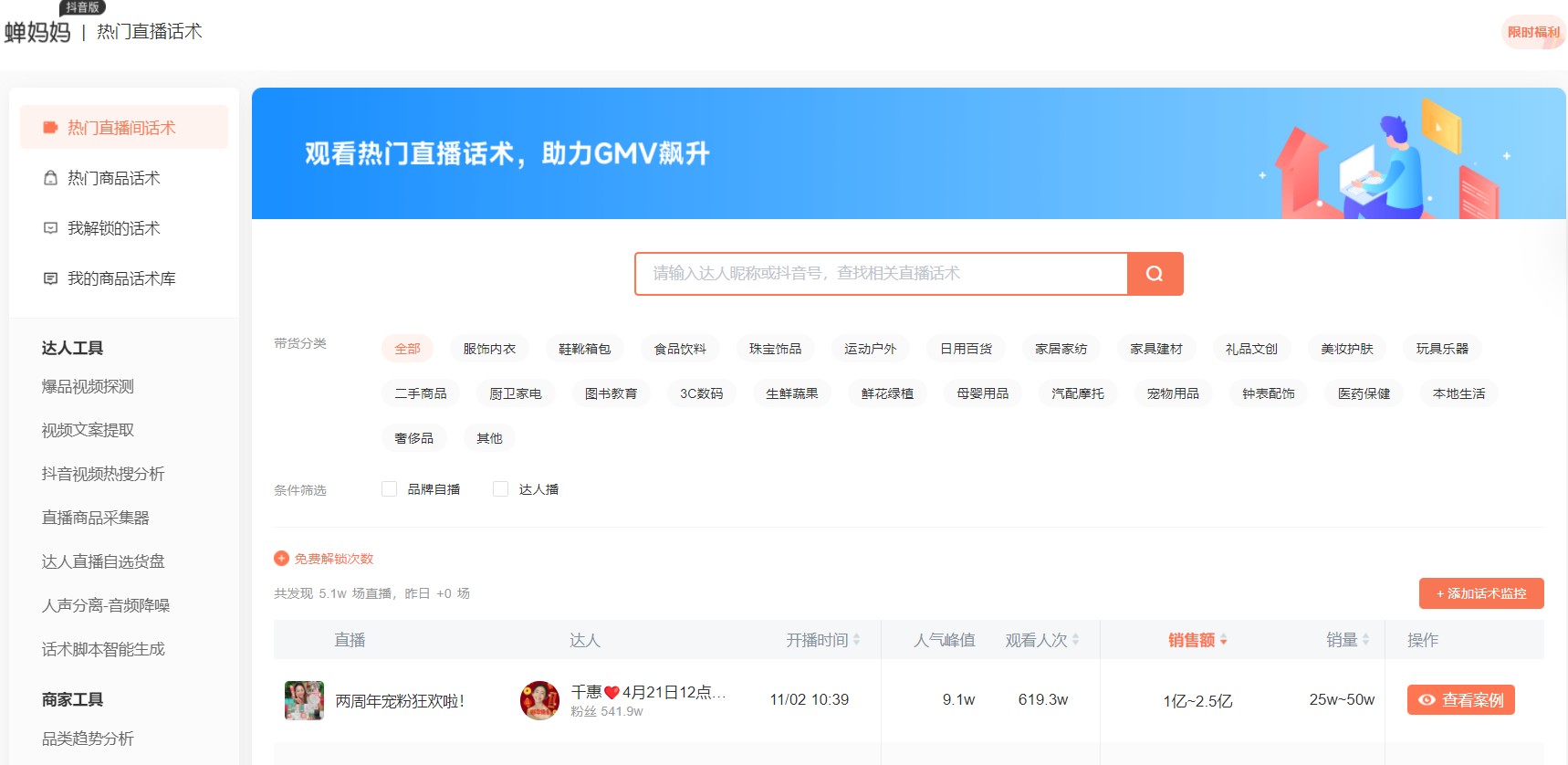Click the 限时福利 badge
1568x765 pixels.
point(1533,32)
